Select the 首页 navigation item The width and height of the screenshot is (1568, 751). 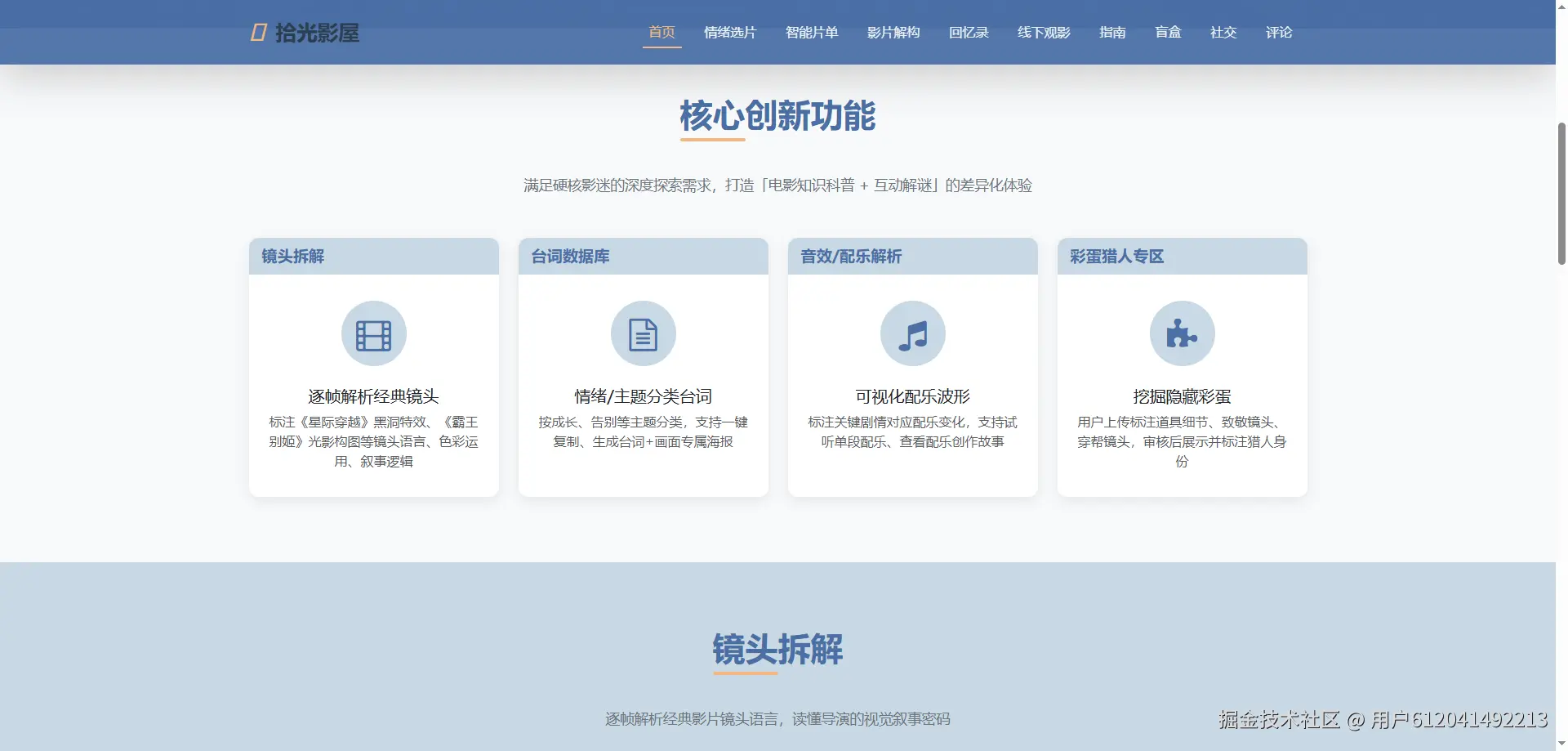661,33
